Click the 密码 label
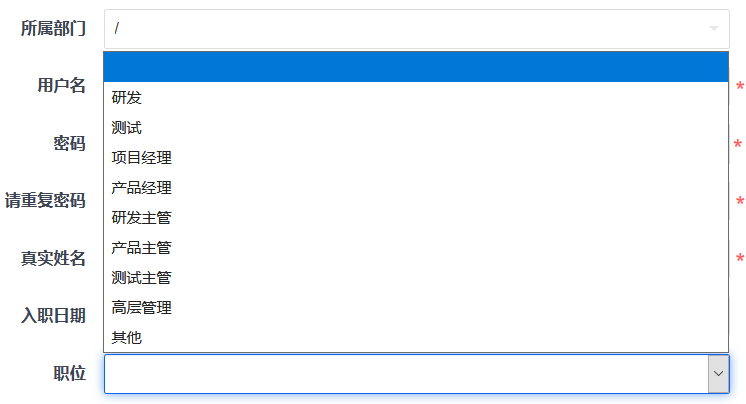746x404 pixels. click(69, 144)
